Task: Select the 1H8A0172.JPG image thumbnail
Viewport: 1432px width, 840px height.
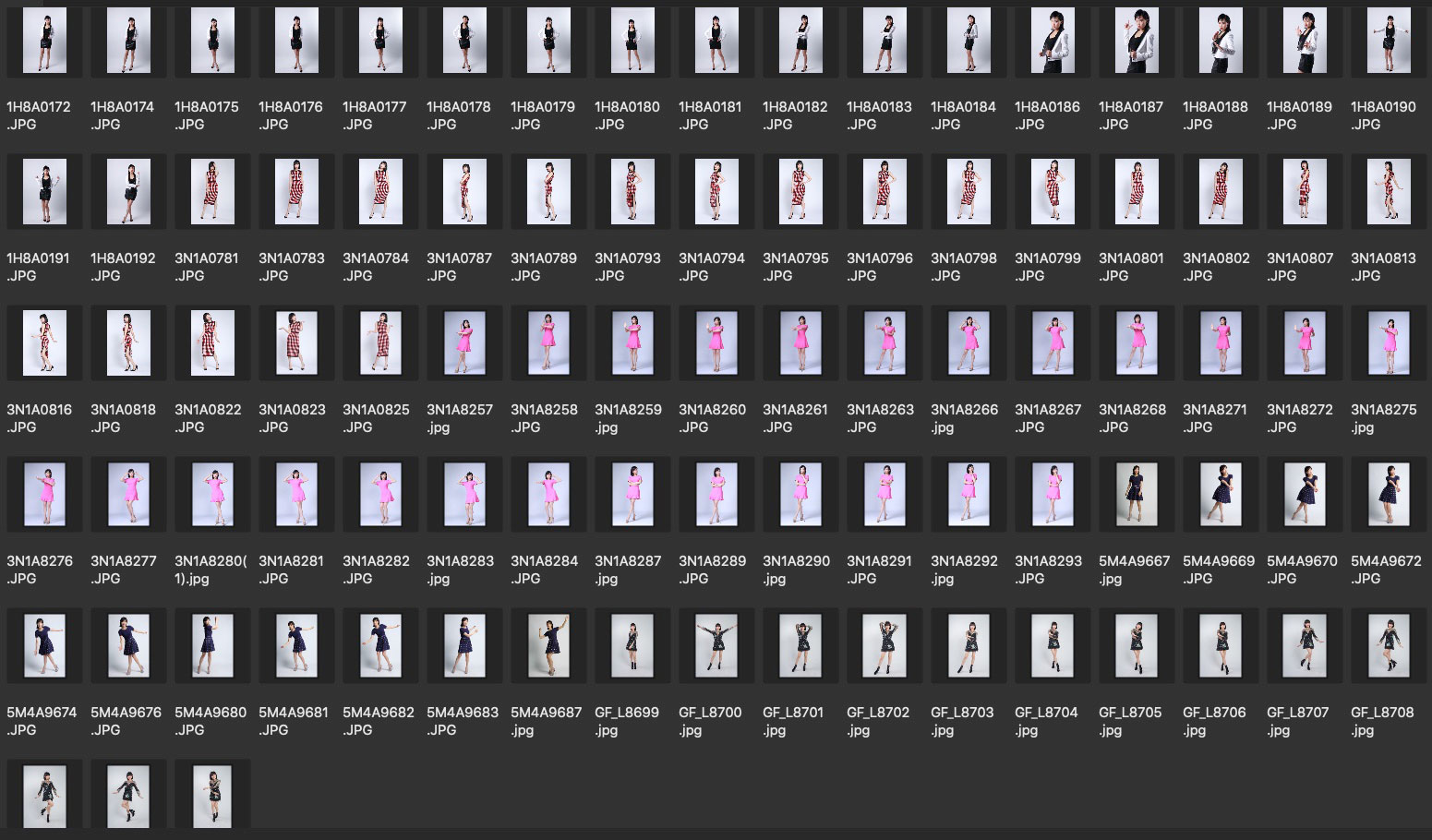Action: tap(44, 41)
